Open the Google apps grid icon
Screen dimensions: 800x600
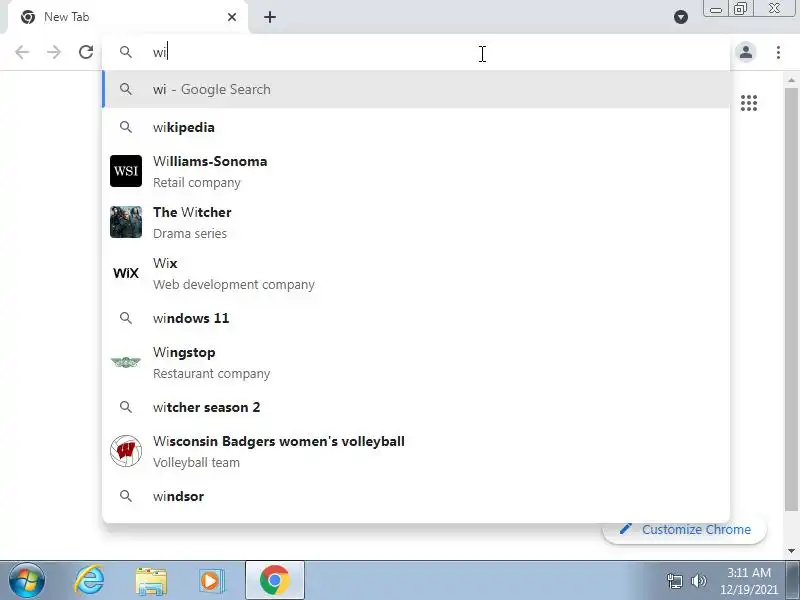748,103
